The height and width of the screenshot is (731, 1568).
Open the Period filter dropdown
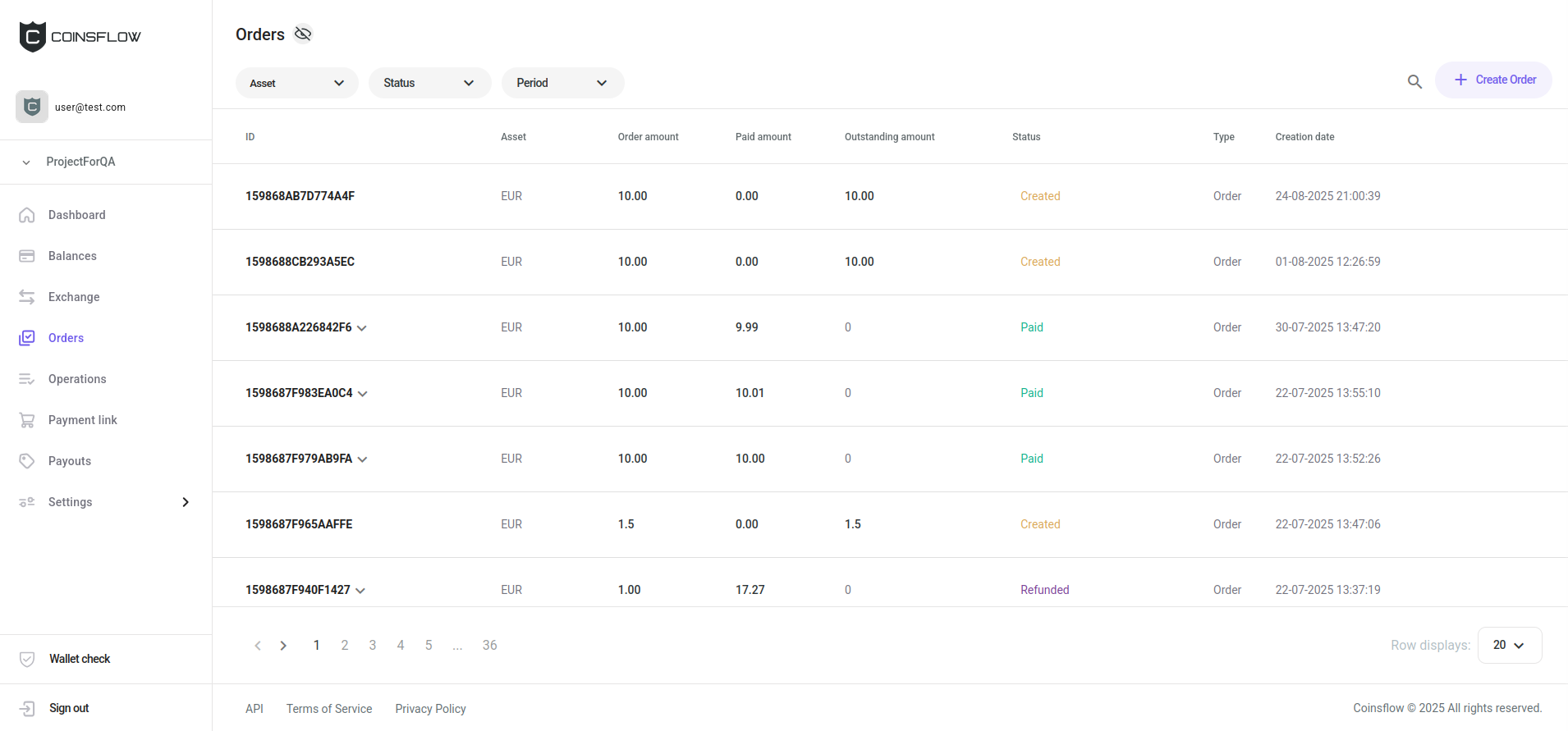pyautogui.click(x=562, y=83)
